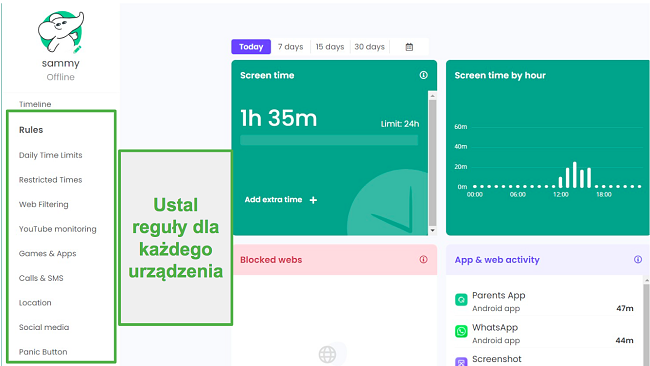Open Location settings

tap(35, 303)
